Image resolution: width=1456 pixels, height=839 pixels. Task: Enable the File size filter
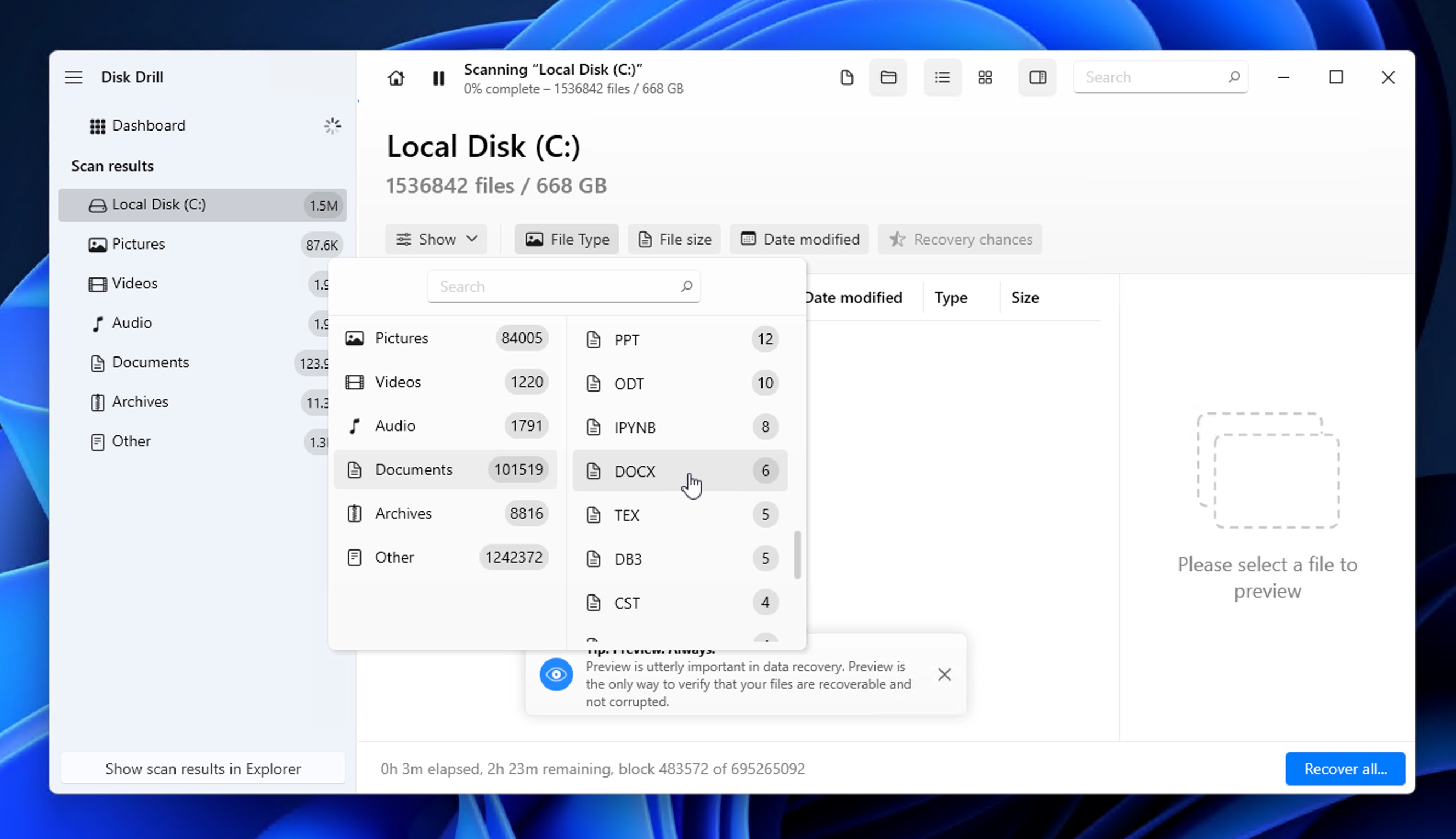(674, 239)
